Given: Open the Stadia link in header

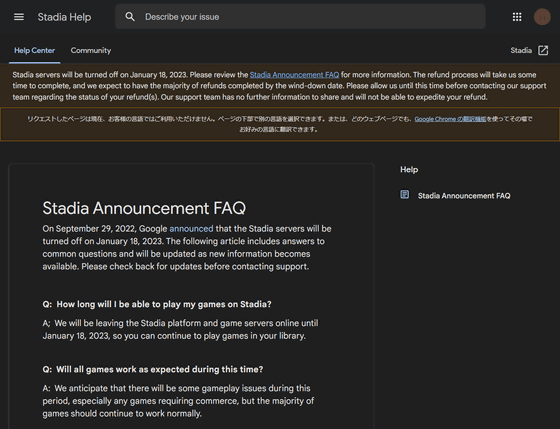Looking at the screenshot, I should point(521,50).
